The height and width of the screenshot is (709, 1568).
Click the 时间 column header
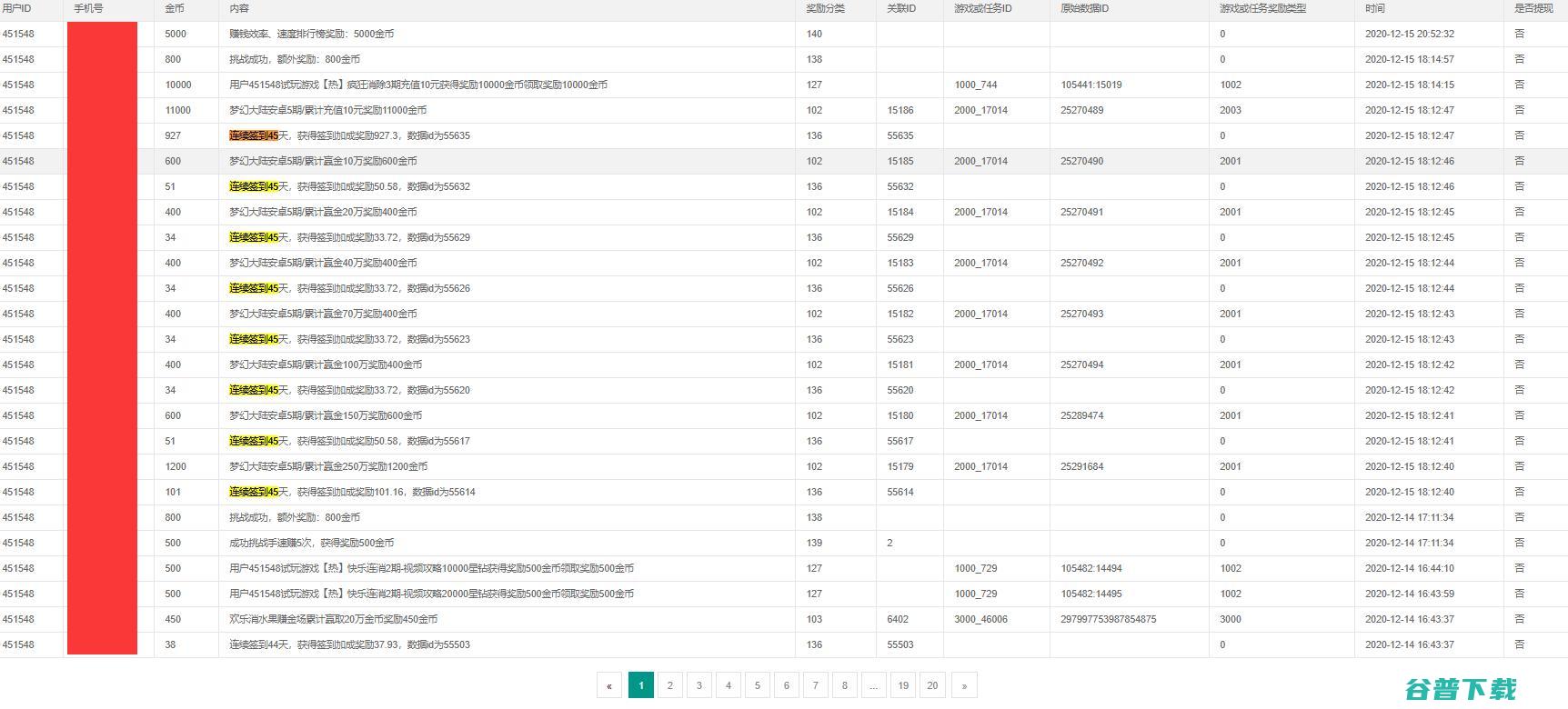(x=1374, y=8)
